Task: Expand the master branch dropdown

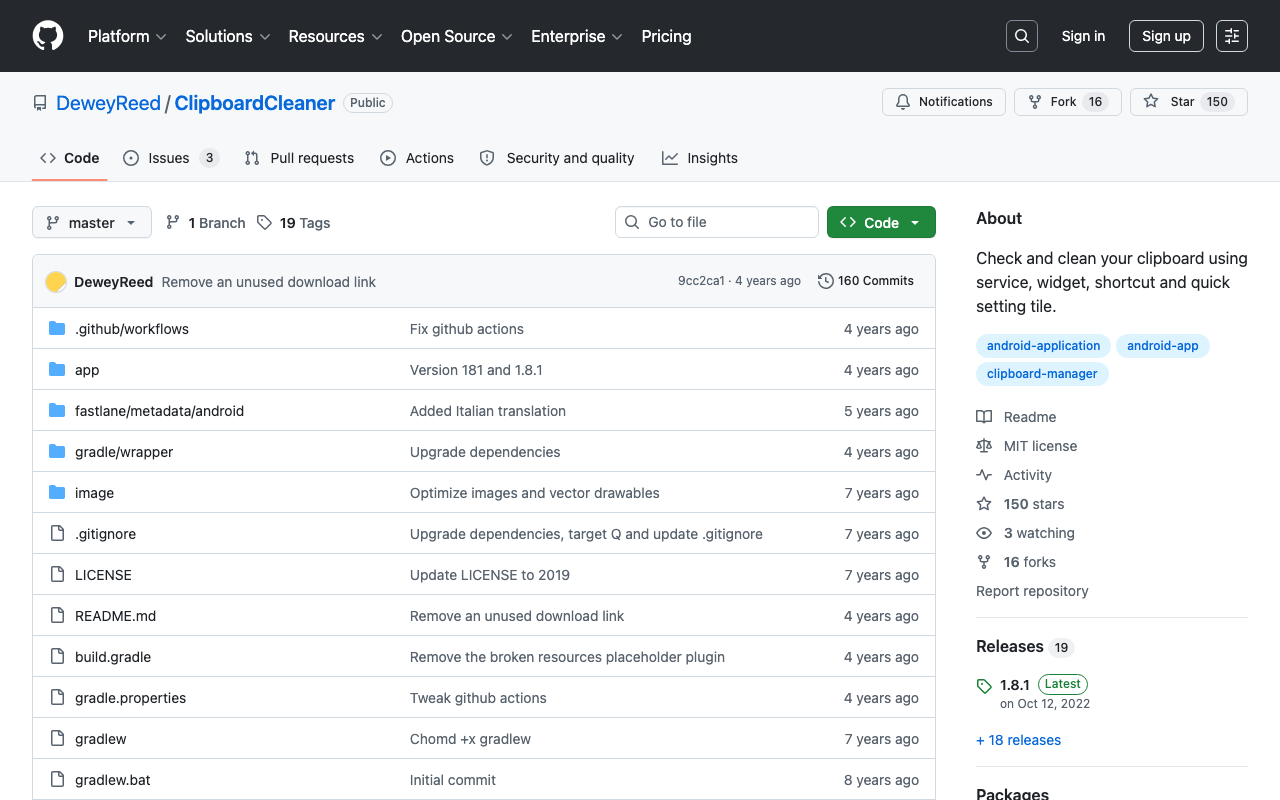Action: (x=92, y=222)
